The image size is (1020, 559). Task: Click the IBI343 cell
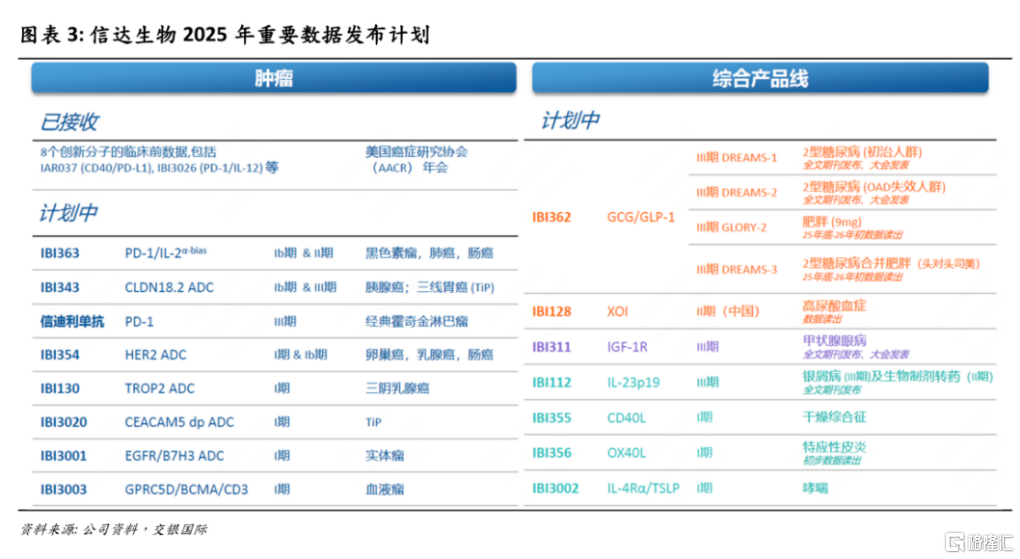pyautogui.click(x=60, y=288)
